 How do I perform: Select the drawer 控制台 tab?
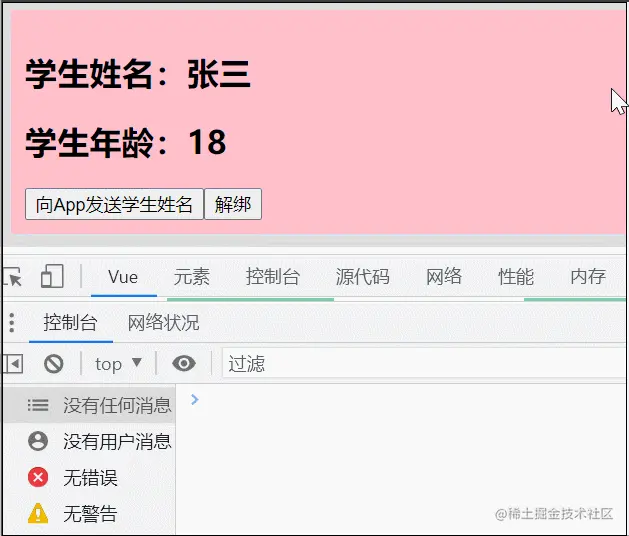pos(71,323)
